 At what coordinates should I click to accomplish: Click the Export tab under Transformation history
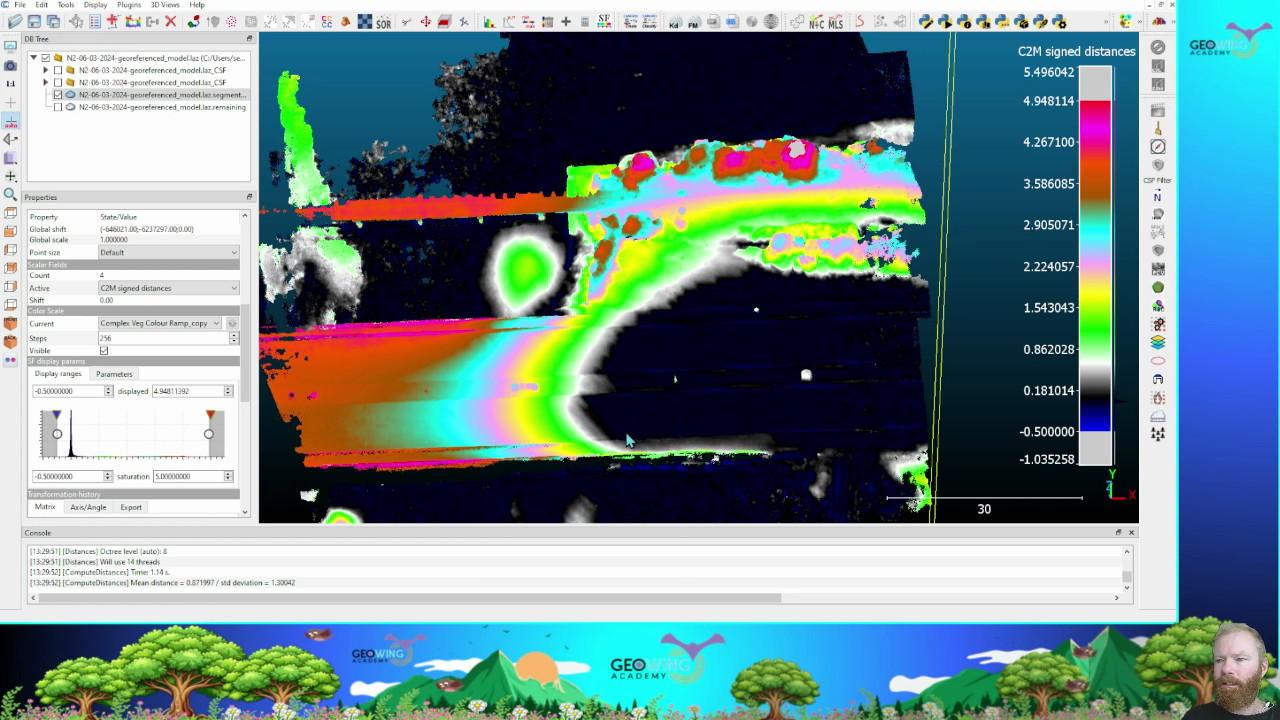point(131,507)
